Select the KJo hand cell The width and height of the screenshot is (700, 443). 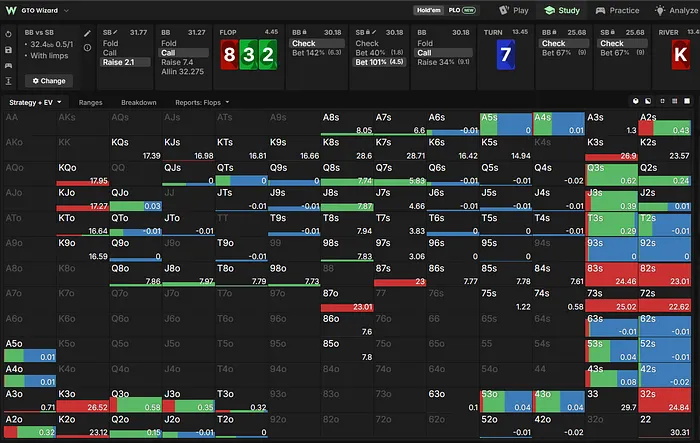click(83, 199)
